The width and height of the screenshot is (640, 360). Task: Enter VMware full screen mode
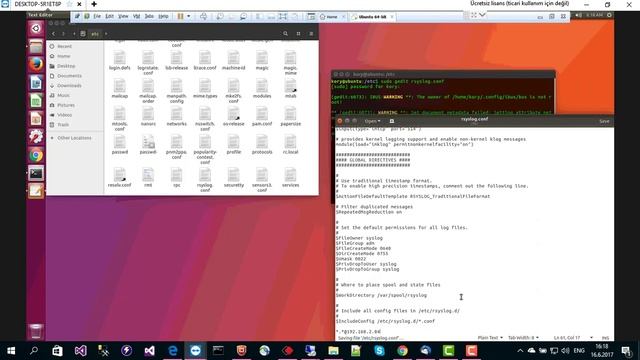(282, 16)
